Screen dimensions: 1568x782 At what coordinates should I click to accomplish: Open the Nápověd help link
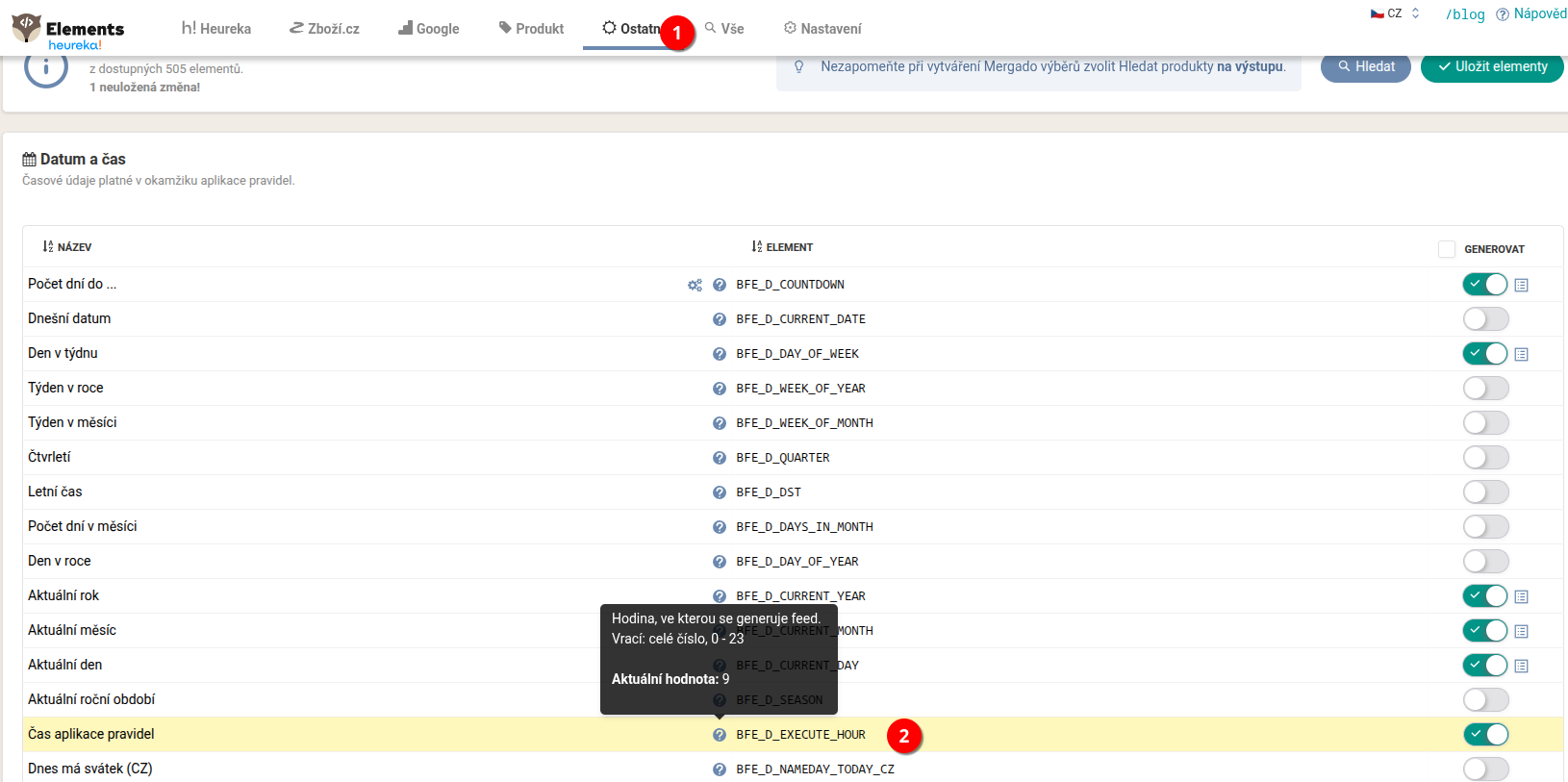1531,13
